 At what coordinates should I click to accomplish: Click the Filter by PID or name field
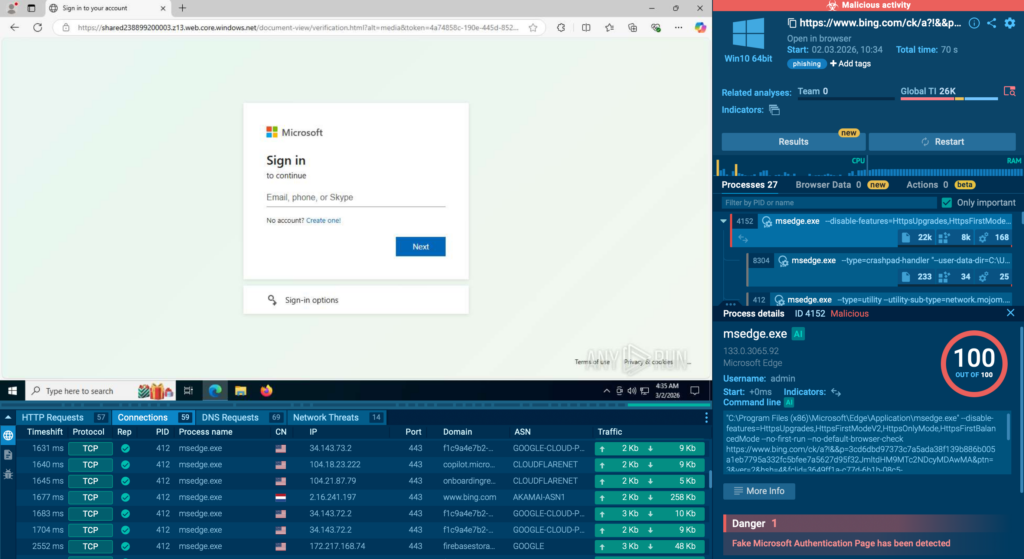click(x=829, y=202)
